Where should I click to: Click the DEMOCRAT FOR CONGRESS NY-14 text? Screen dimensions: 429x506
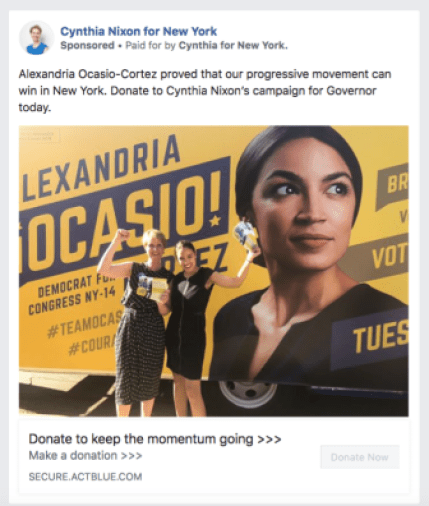click(72, 295)
